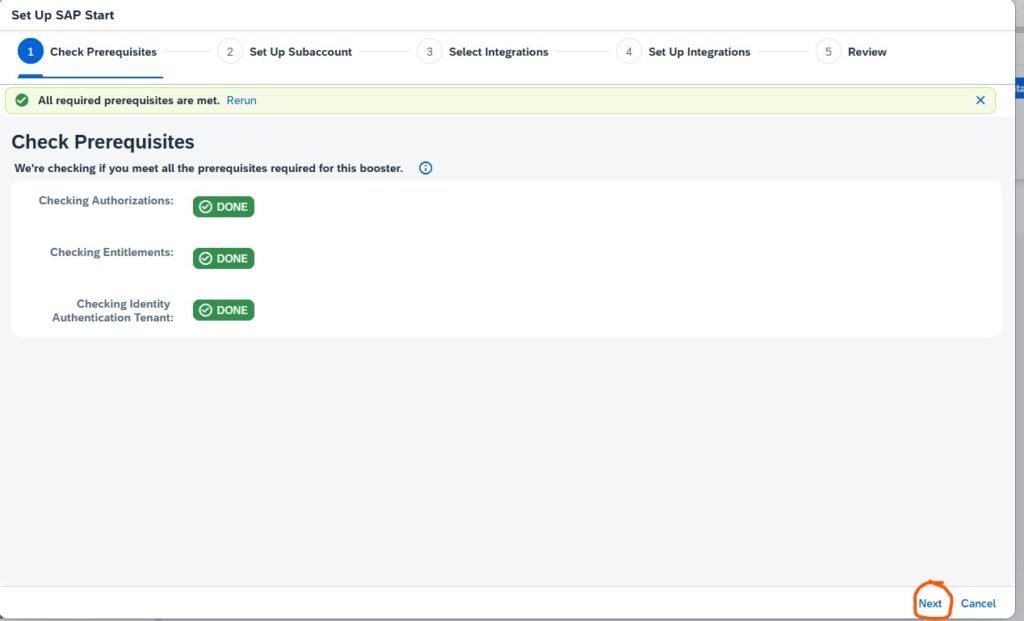Click the green success checkmark in the message strip
The image size is (1024, 621).
pyautogui.click(x=22, y=101)
